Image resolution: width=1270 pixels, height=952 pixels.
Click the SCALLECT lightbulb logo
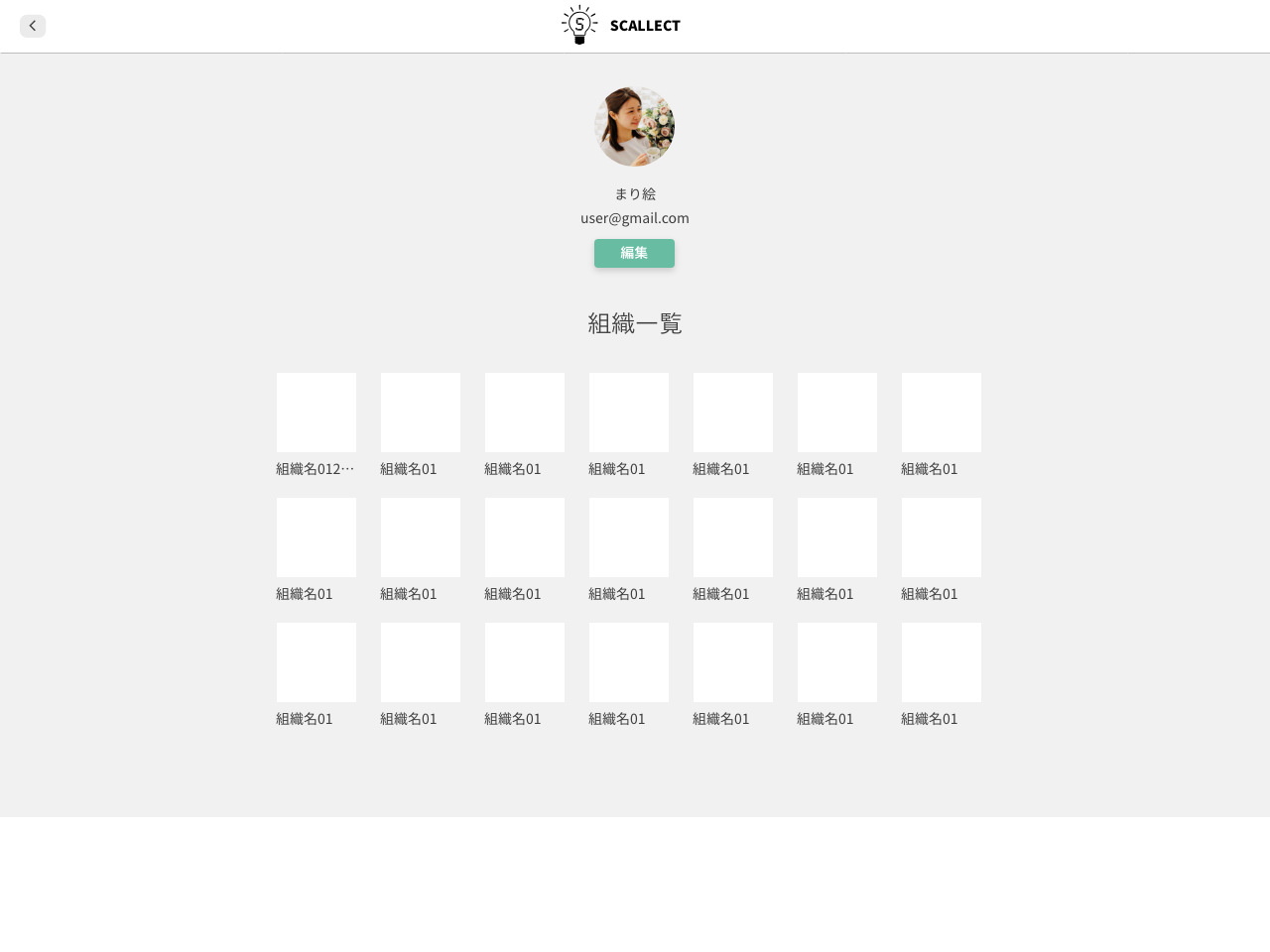click(x=579, y=25)
